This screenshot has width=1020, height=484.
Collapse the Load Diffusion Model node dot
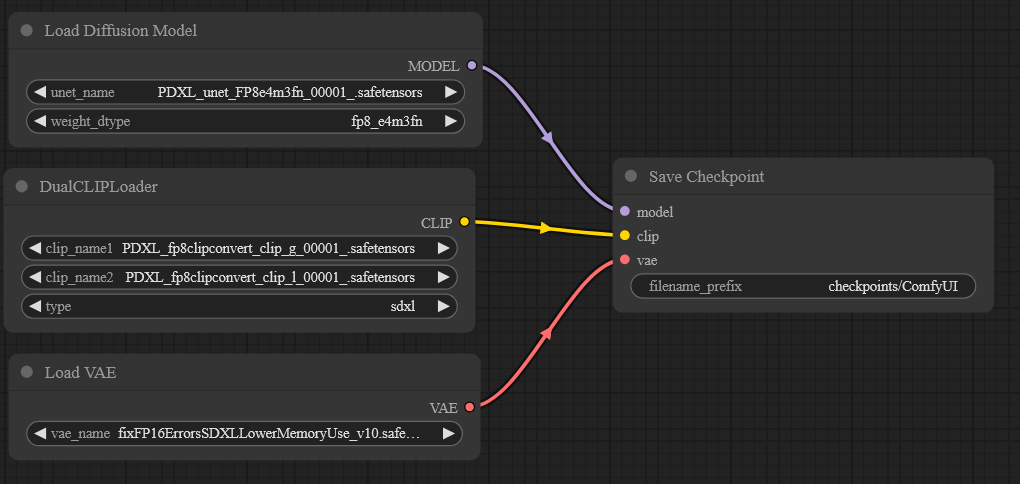(x=27, y=31)
